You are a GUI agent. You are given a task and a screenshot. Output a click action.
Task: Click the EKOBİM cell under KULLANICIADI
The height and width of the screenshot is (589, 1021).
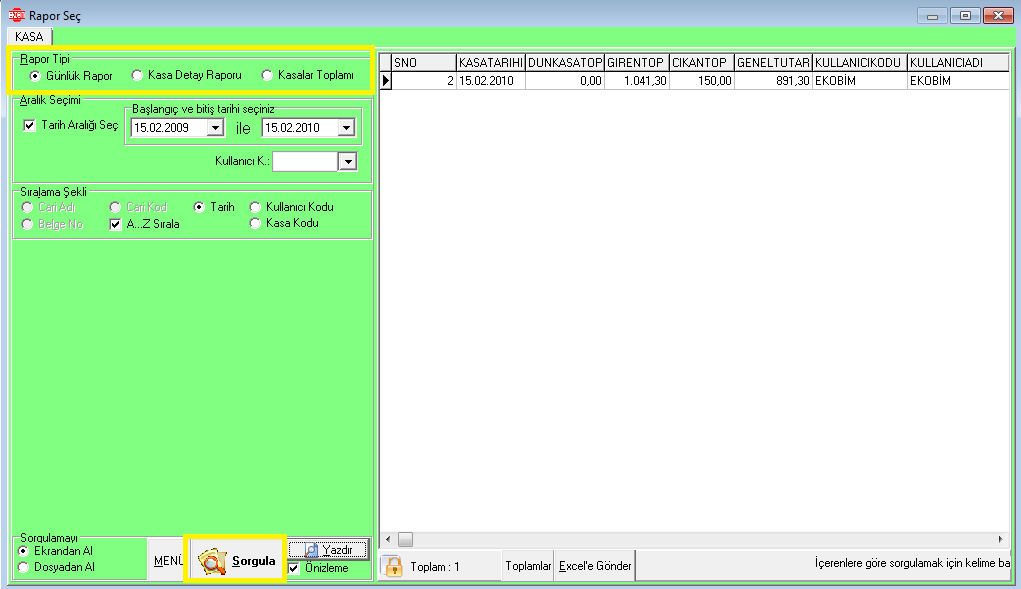(957, 81)
